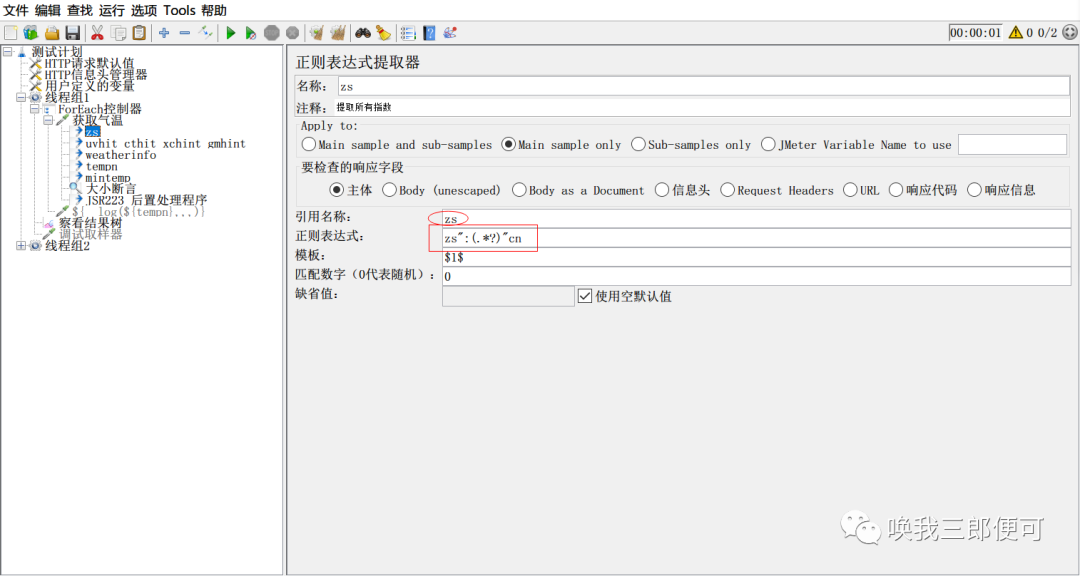
Task: Collapse the ForEach控制器 node
Action: coord(34,109)
